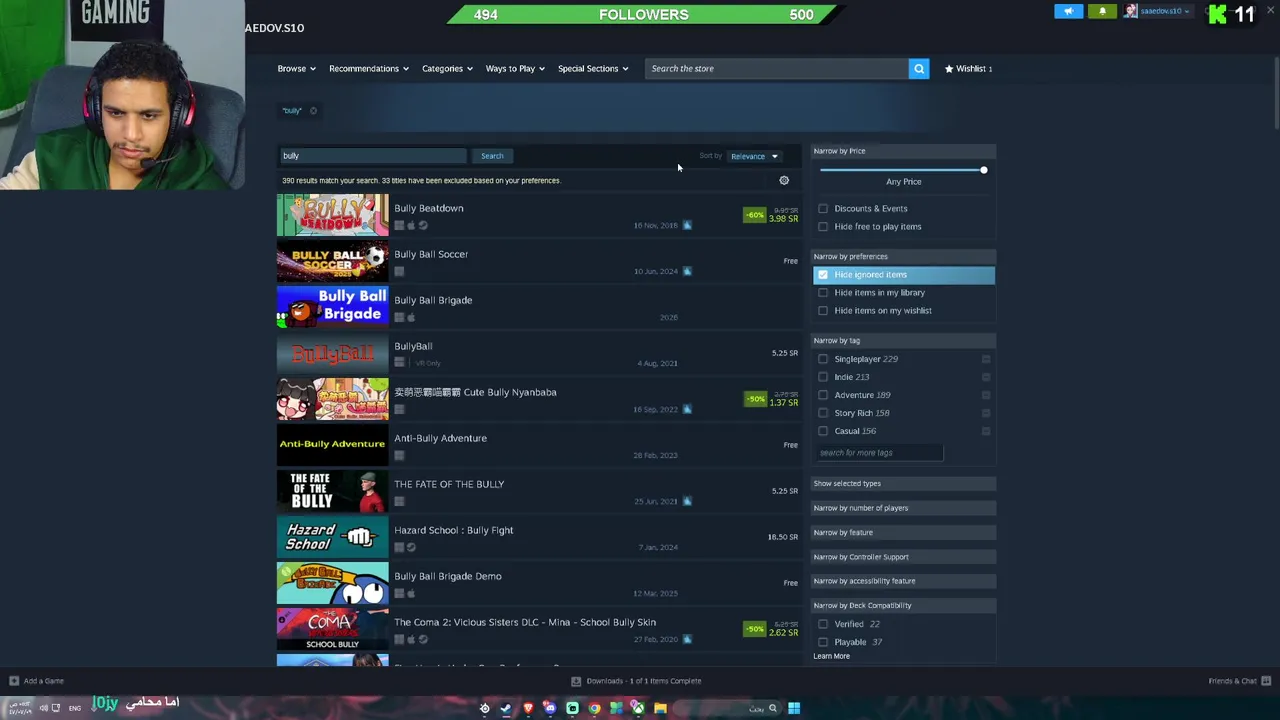Open Google Chrome from the taskbar
This screenshot has width=1280, height=720.
pos(594,708)
